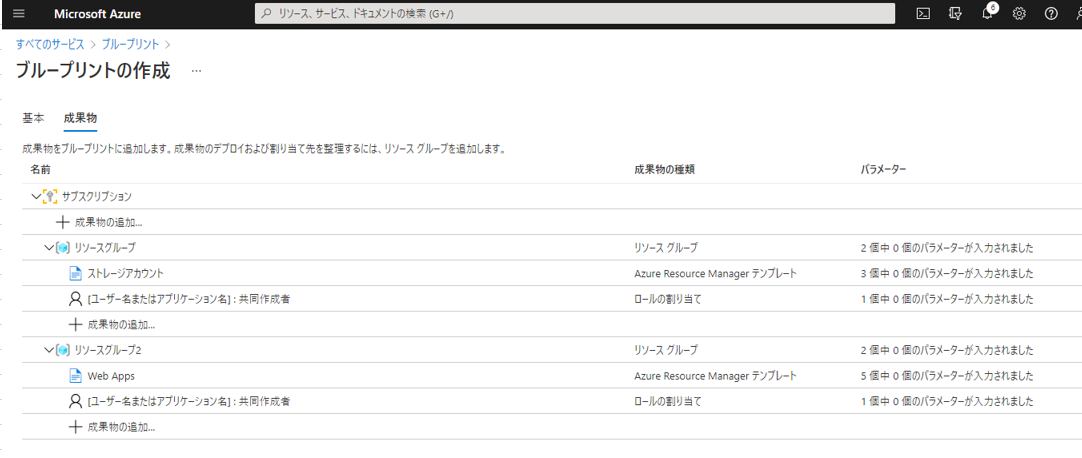Click the リソースグループ2 cube icon

pyautogui.click(x=62, y=350)
